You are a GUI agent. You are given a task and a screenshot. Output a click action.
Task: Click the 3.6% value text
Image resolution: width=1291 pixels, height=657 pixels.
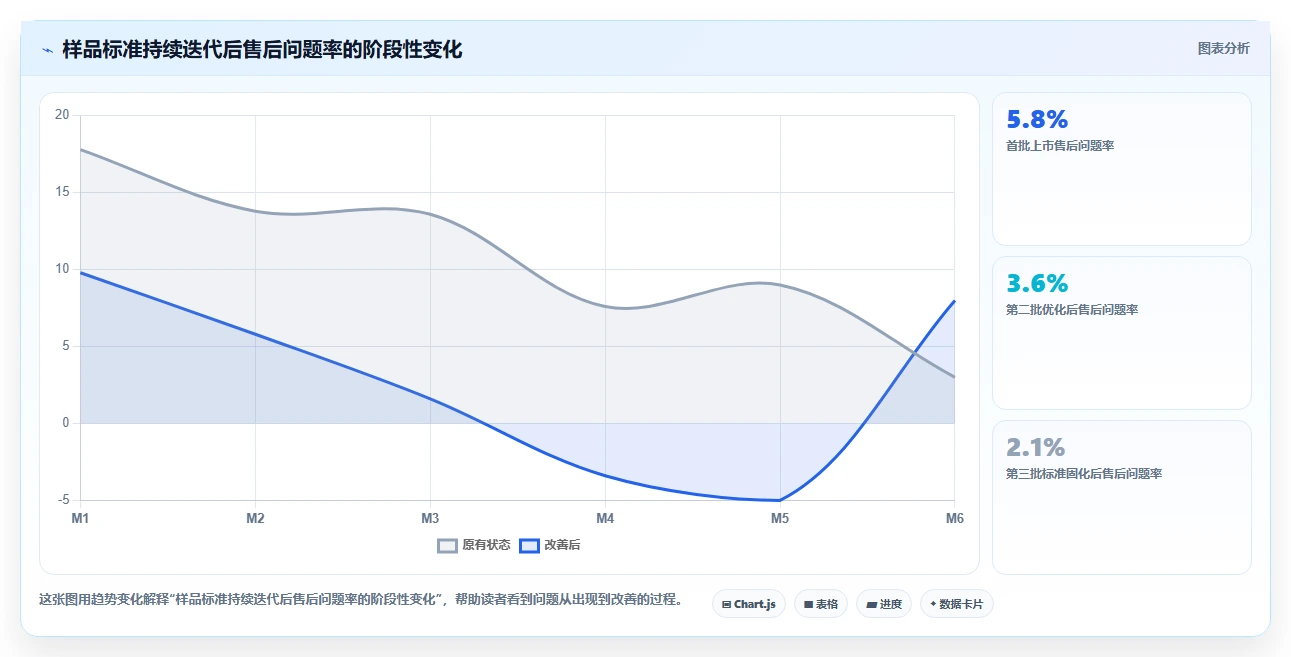click(1037, 284)
